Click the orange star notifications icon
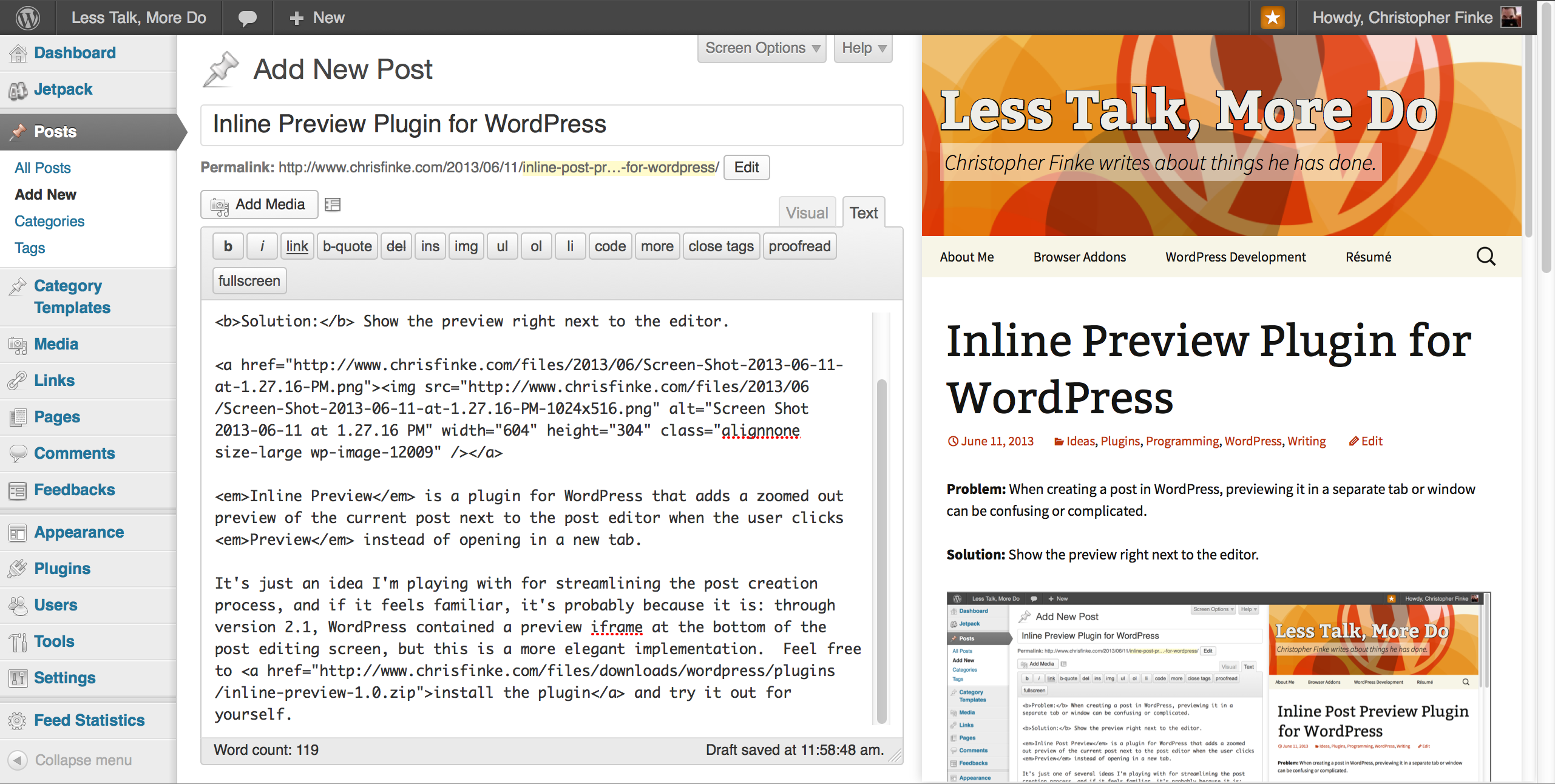Image resolution: width=1555 pixels, height=784 pixels. tap(1272, 18)
